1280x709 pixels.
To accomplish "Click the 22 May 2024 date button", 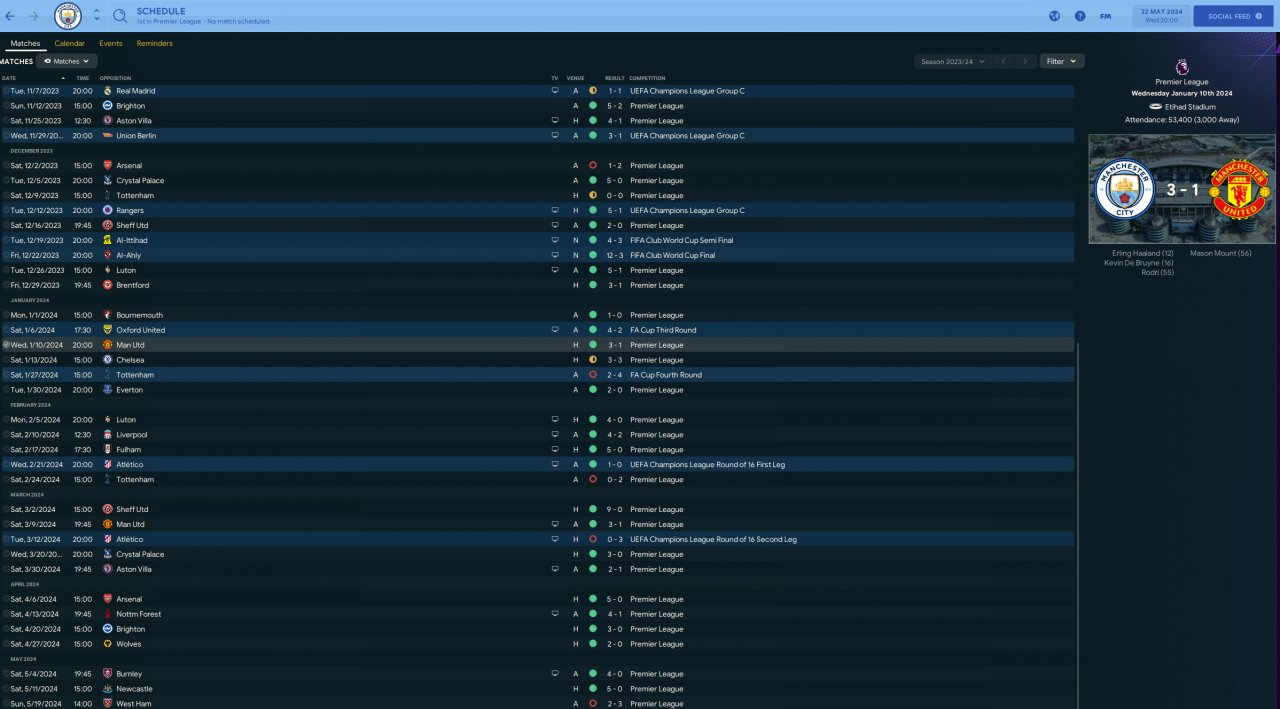I will coord(1160,16).
